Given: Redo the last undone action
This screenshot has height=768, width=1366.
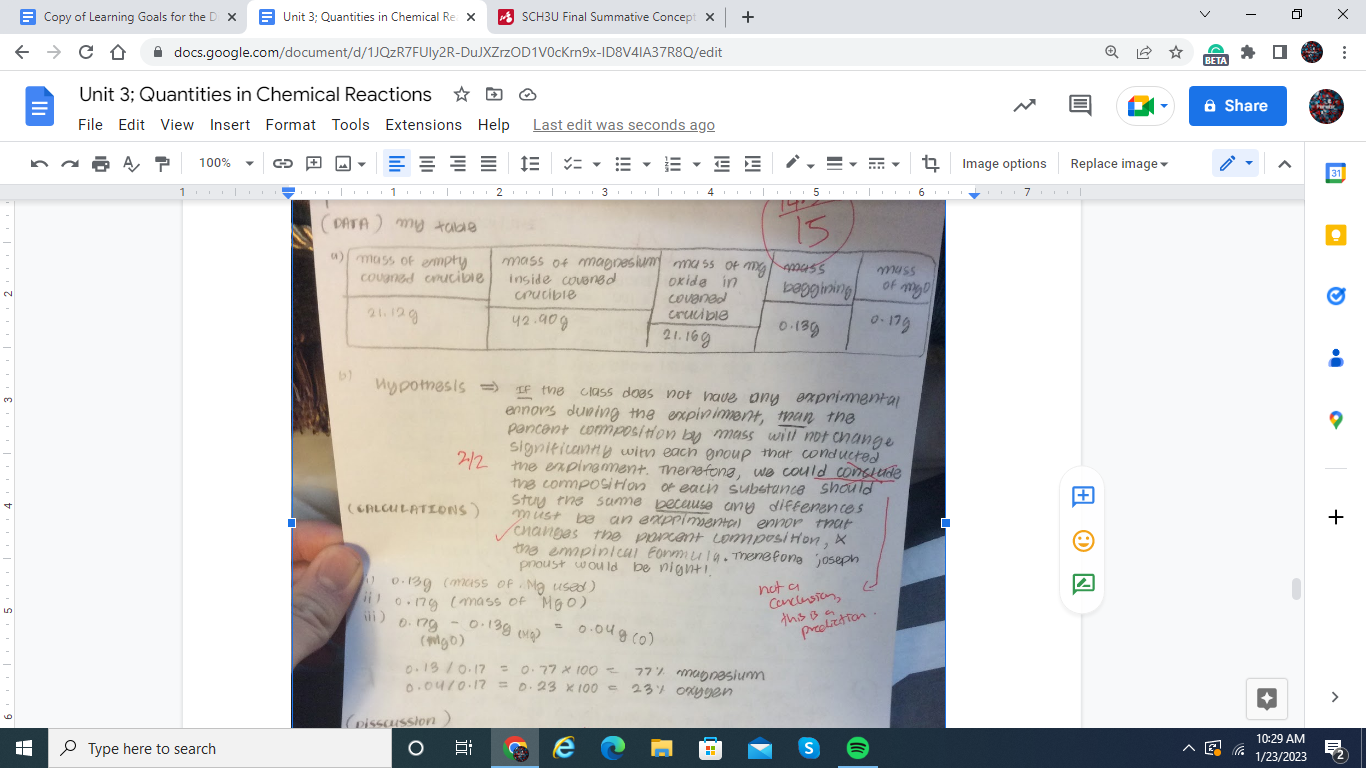Looking at the screenshot, I should click(x=70, y=164).
